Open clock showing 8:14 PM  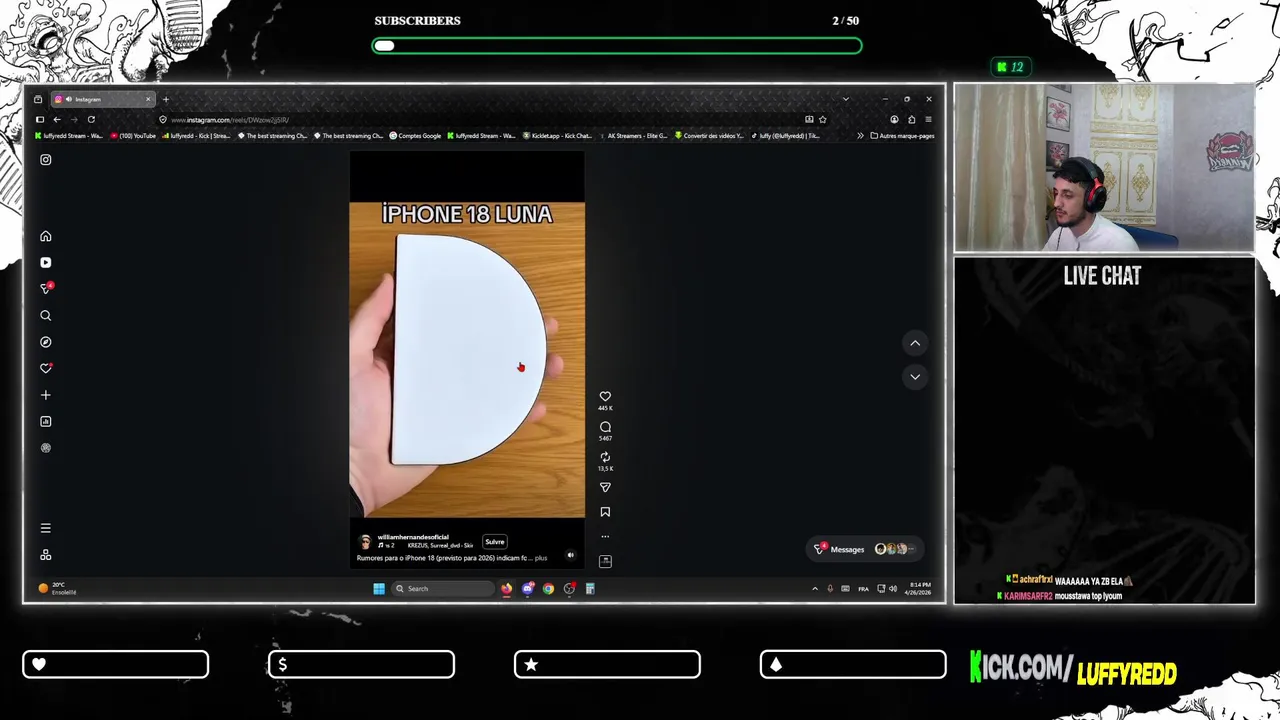click(x=919, y=588)
